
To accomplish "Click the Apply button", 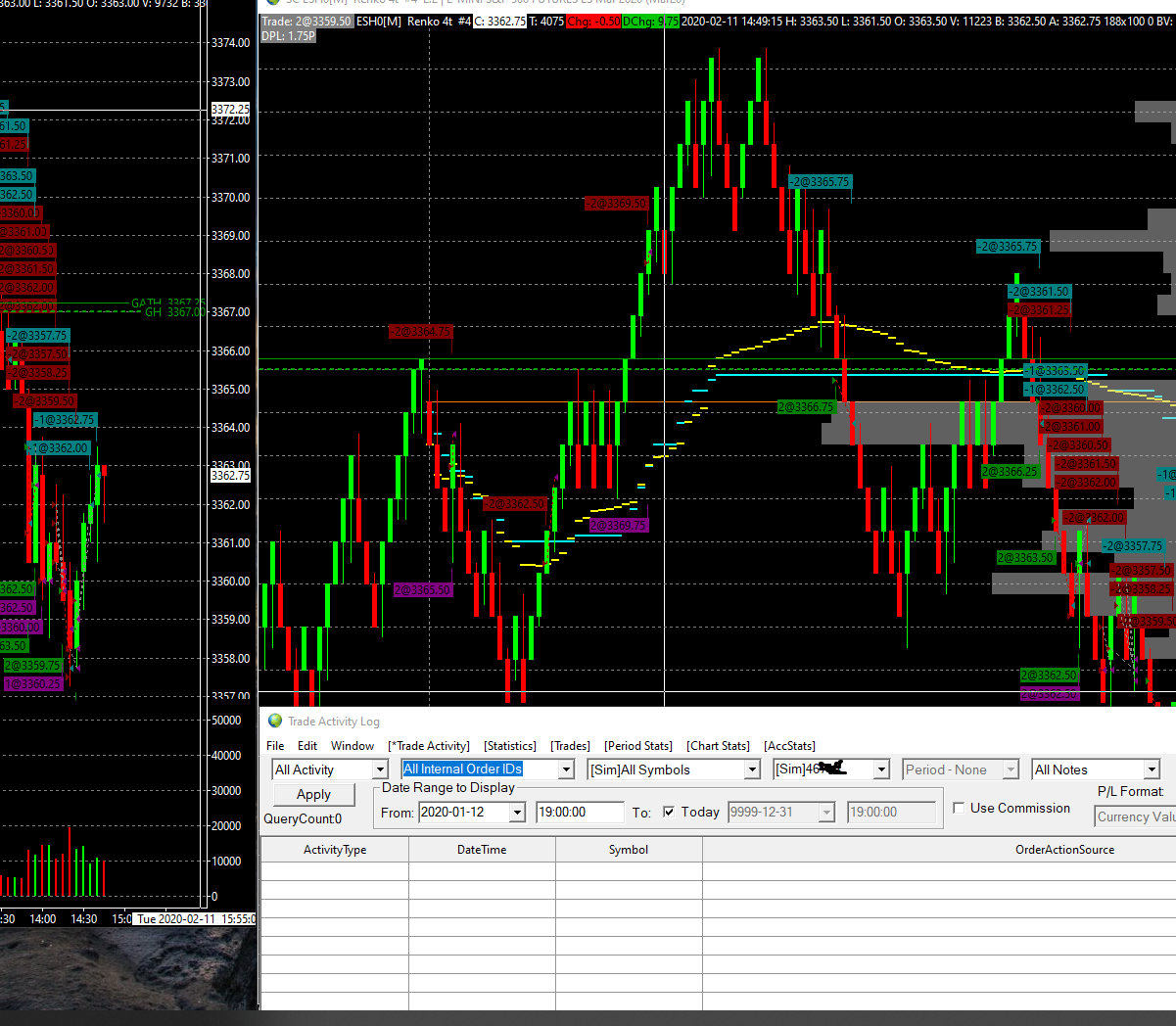I will [313, 795].
